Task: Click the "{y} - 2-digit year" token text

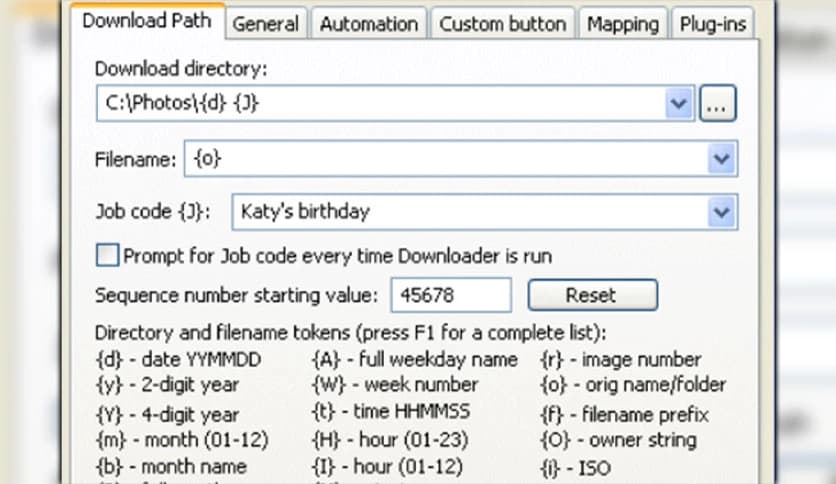Action: tap(167, 385)
